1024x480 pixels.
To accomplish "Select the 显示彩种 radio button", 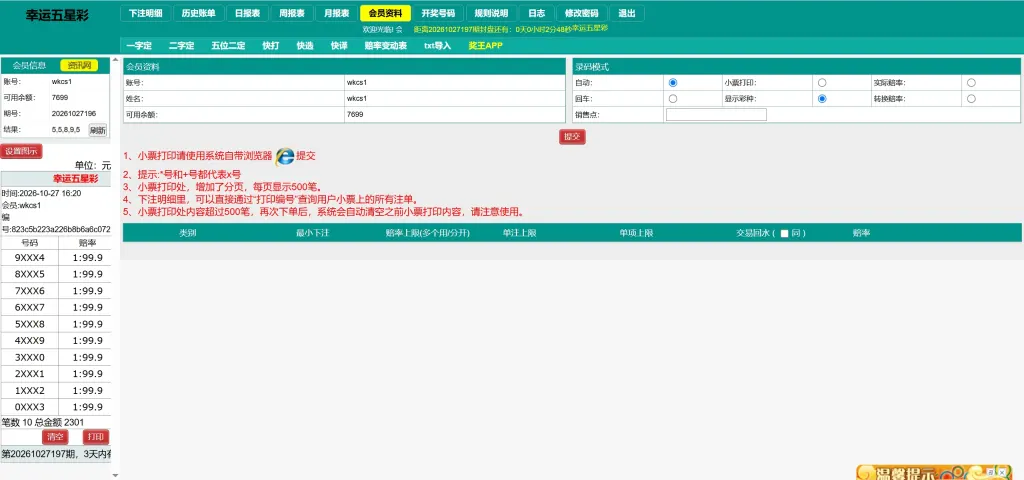I will (x=822, y=99).
